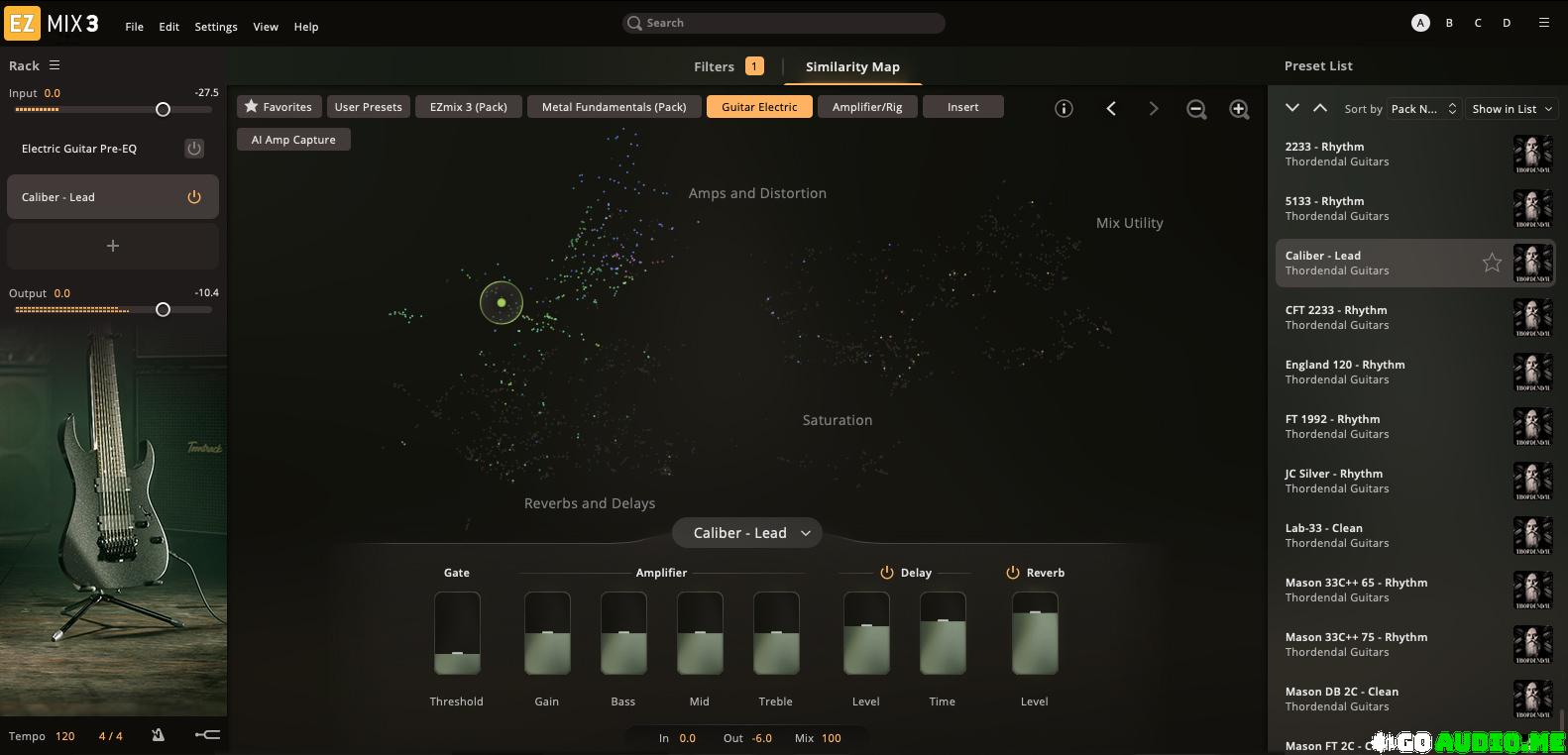Select preset 2233 - Rhythm
The height and width of the screenshot is (755, 1568).
point(1415,154)
